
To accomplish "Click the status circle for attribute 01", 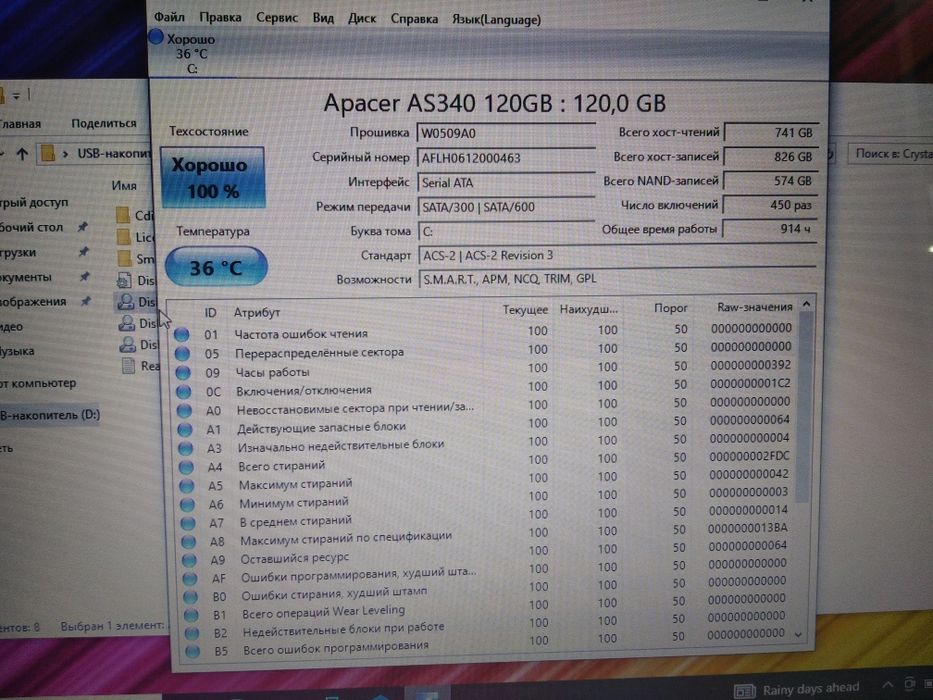I will (x=181, y=335).
